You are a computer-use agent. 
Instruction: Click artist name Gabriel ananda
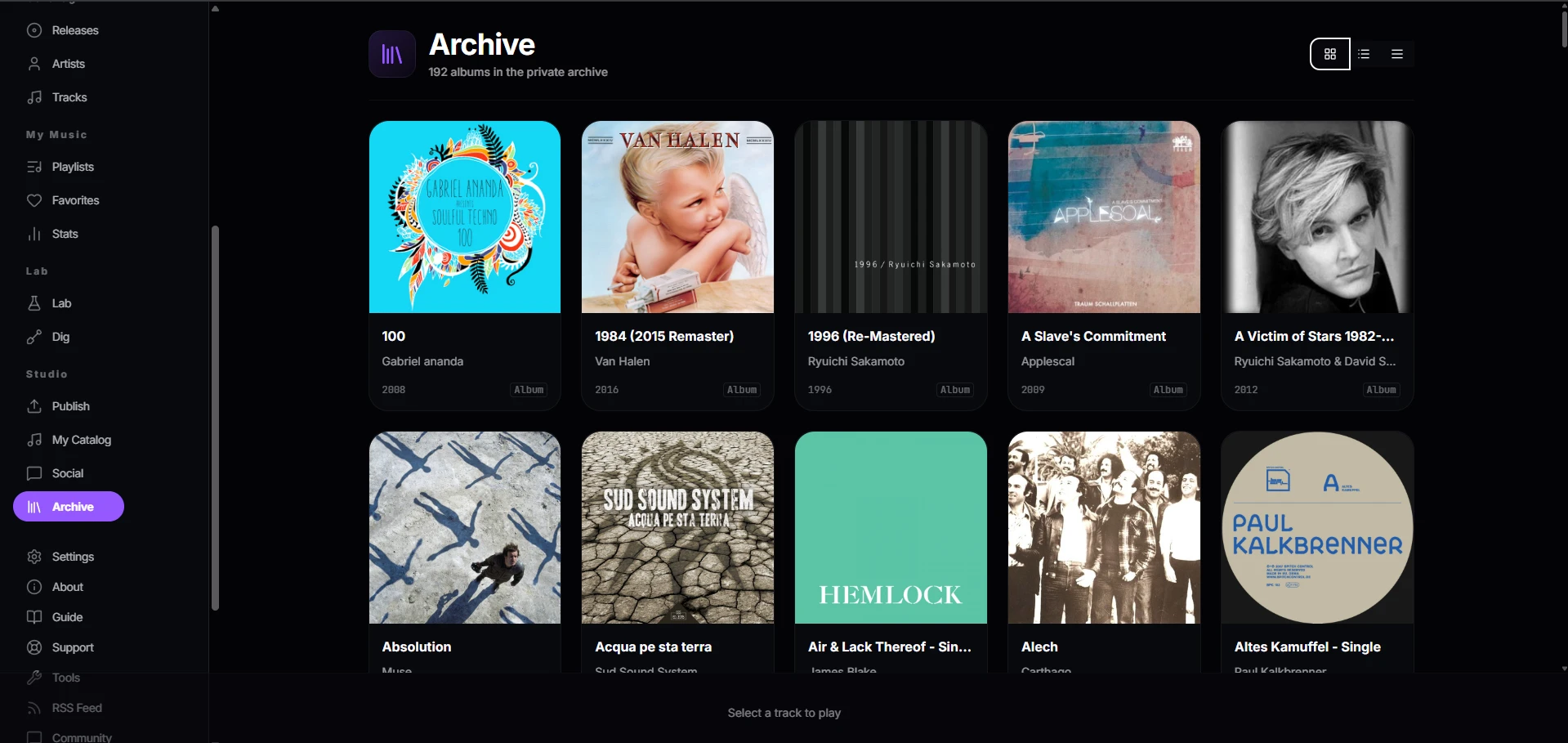422,361
